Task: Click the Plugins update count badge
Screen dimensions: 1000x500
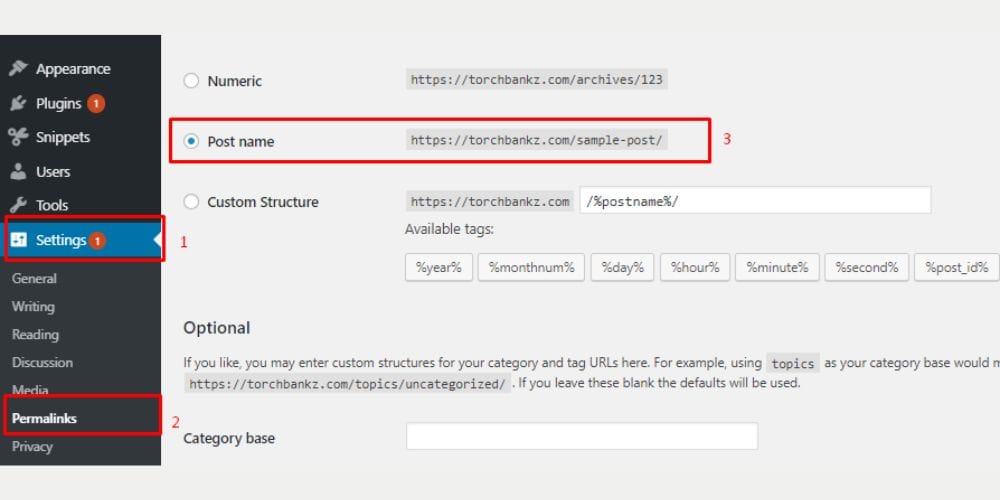Action: (x=96, y=103)
